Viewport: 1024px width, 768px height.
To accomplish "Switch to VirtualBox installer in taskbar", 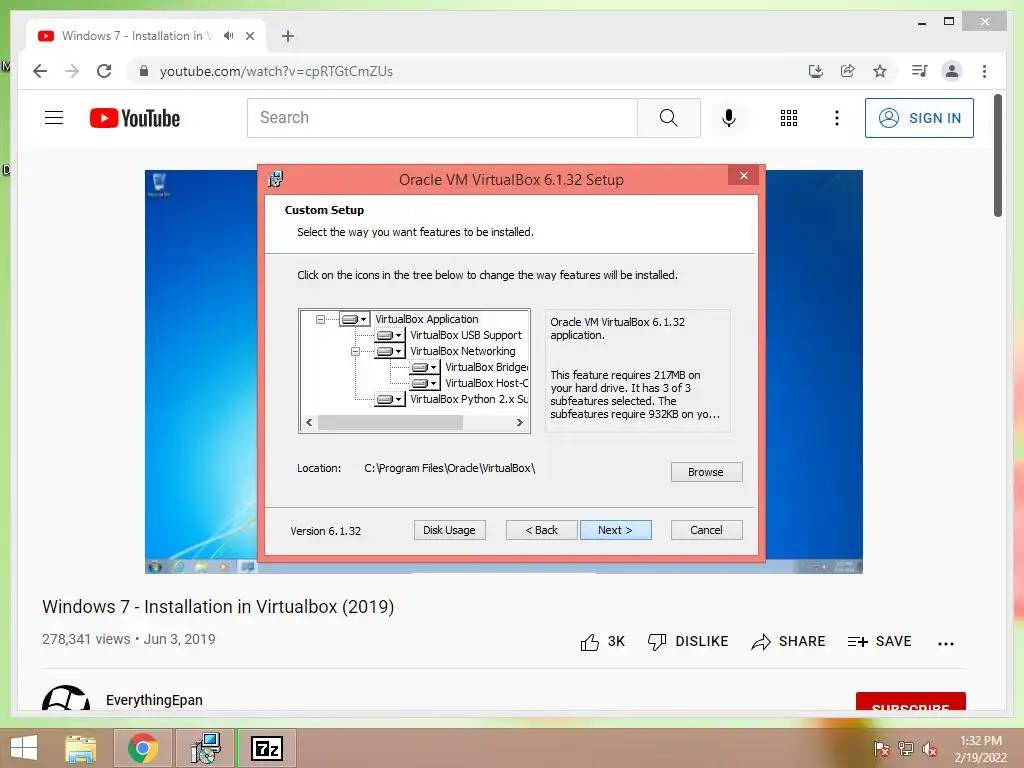I will click(205, 748).
